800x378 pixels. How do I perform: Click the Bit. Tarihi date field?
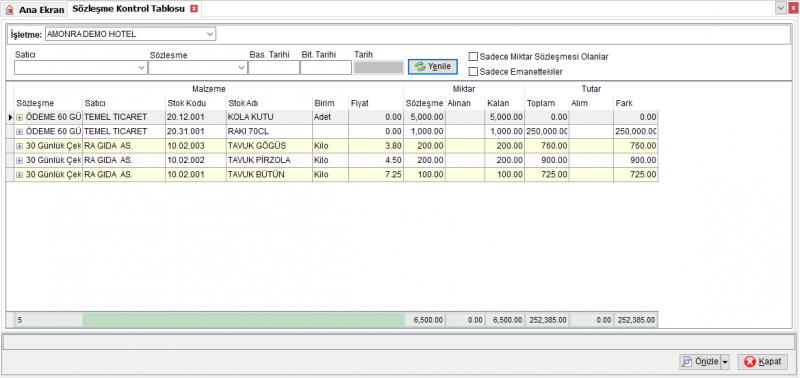(326, 67)
